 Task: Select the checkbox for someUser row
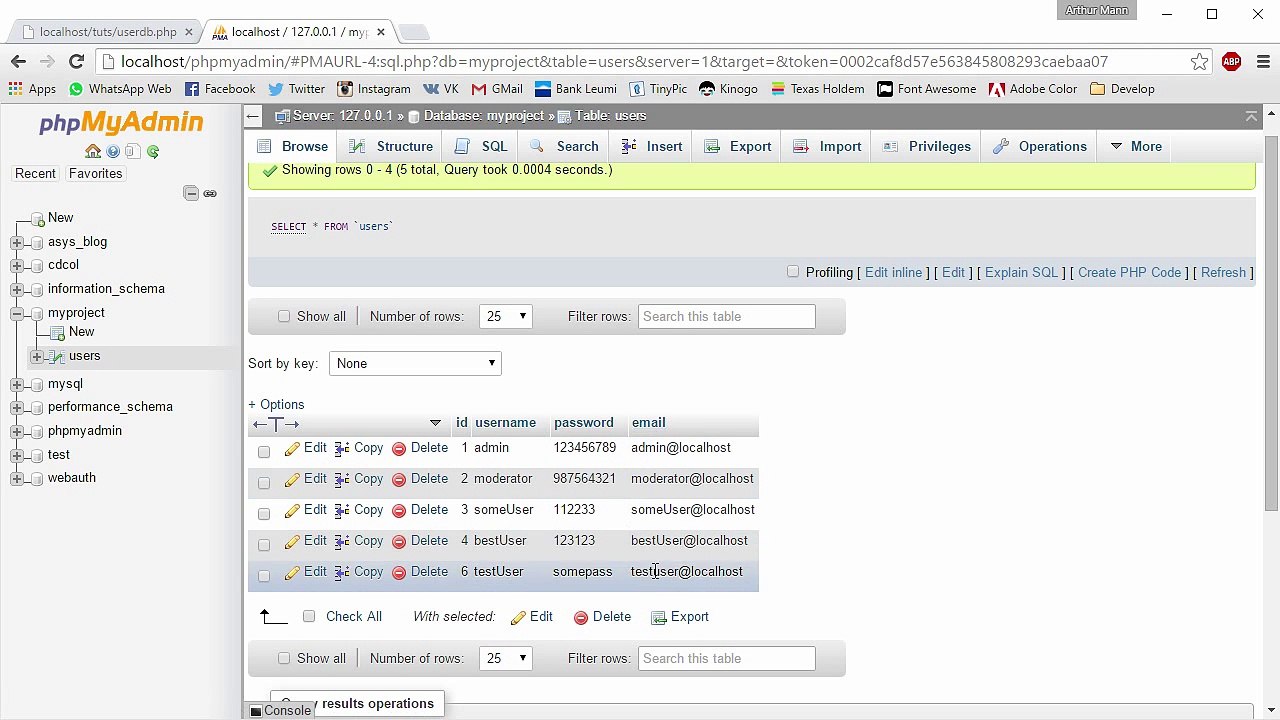(x=264, y=514)
